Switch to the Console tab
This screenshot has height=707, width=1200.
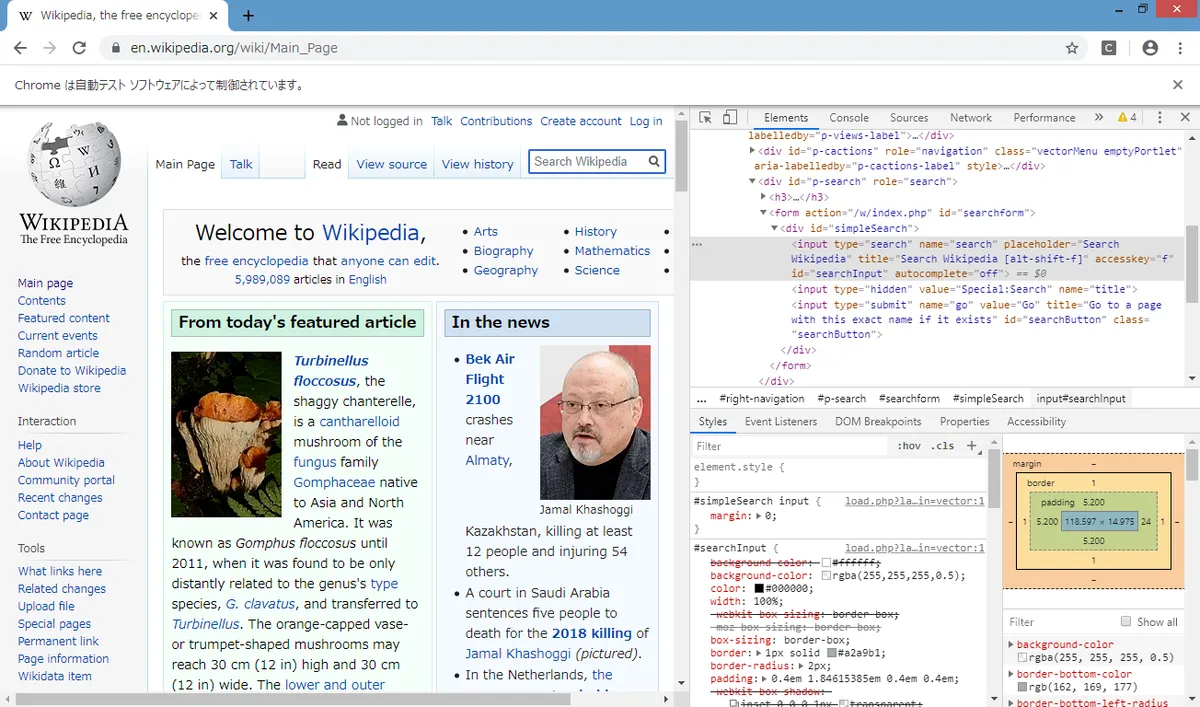[x=849, y=117]
